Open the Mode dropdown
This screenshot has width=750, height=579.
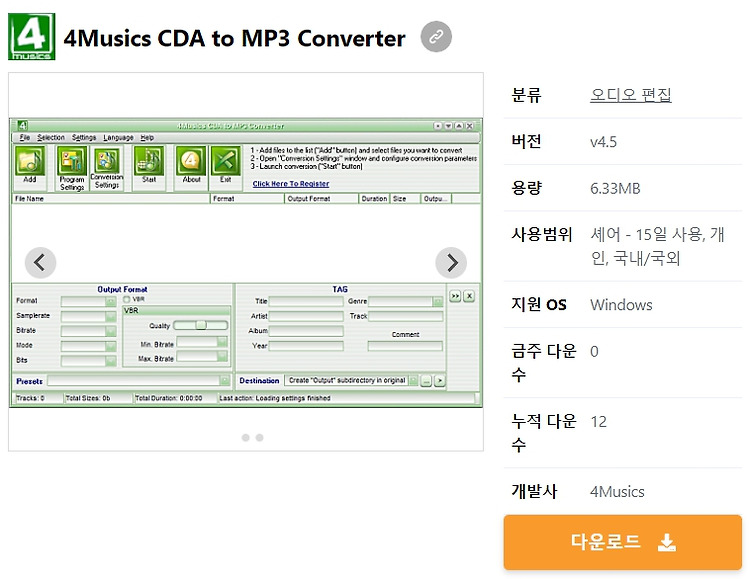pos(110,346)
